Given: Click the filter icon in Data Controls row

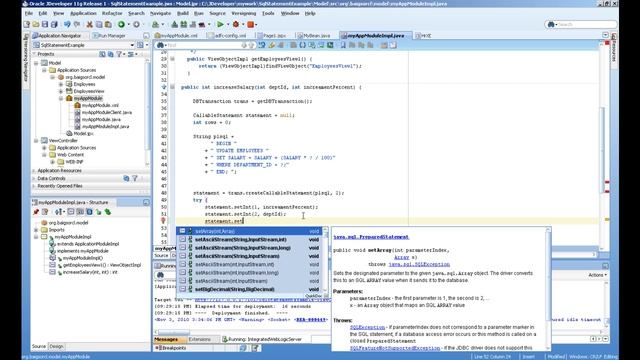Looking at the screenshot, I should 135,178.
